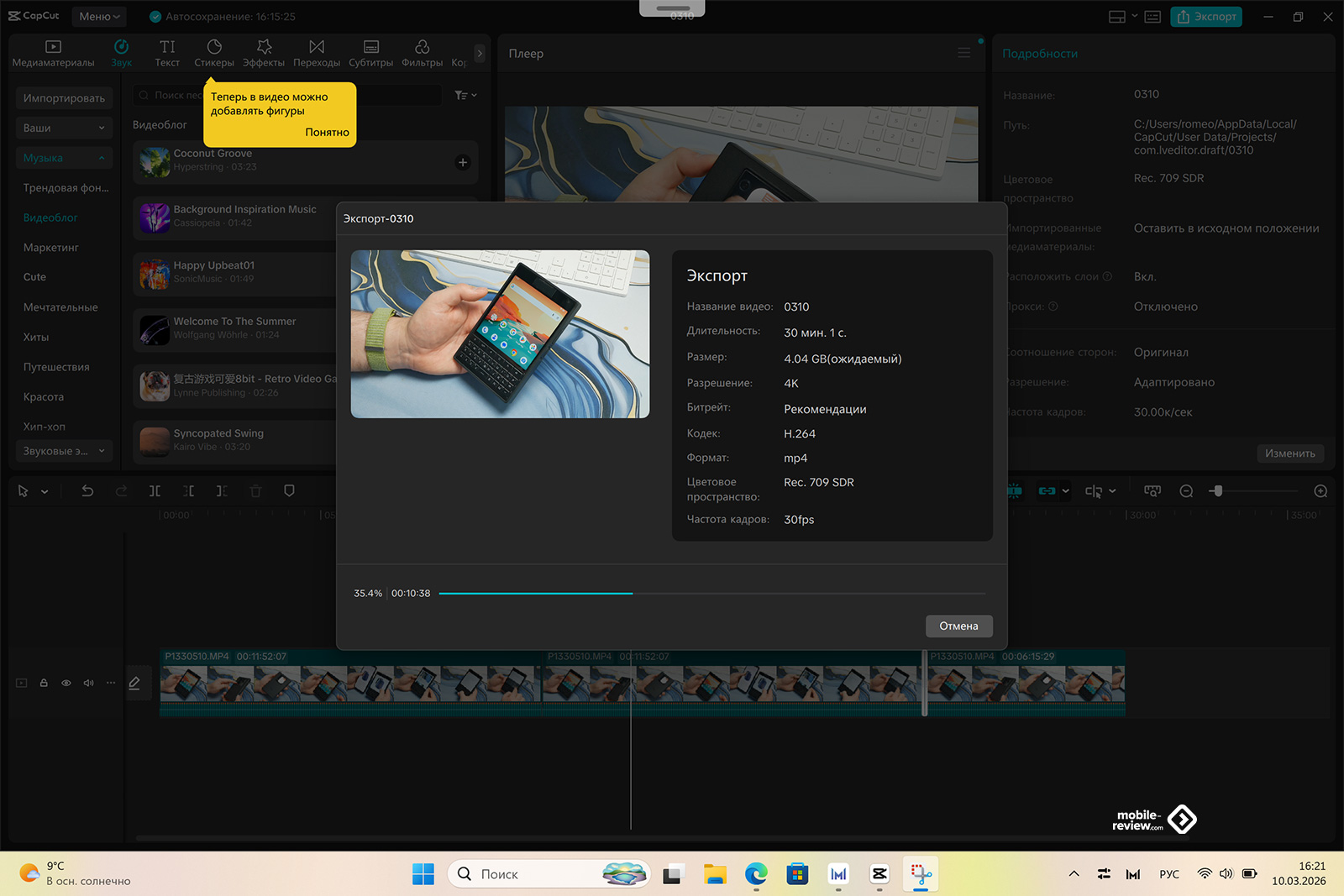Dismiss the tooltip by clicking Понятно
The image size is (1344, 896).
coord(327,133)
